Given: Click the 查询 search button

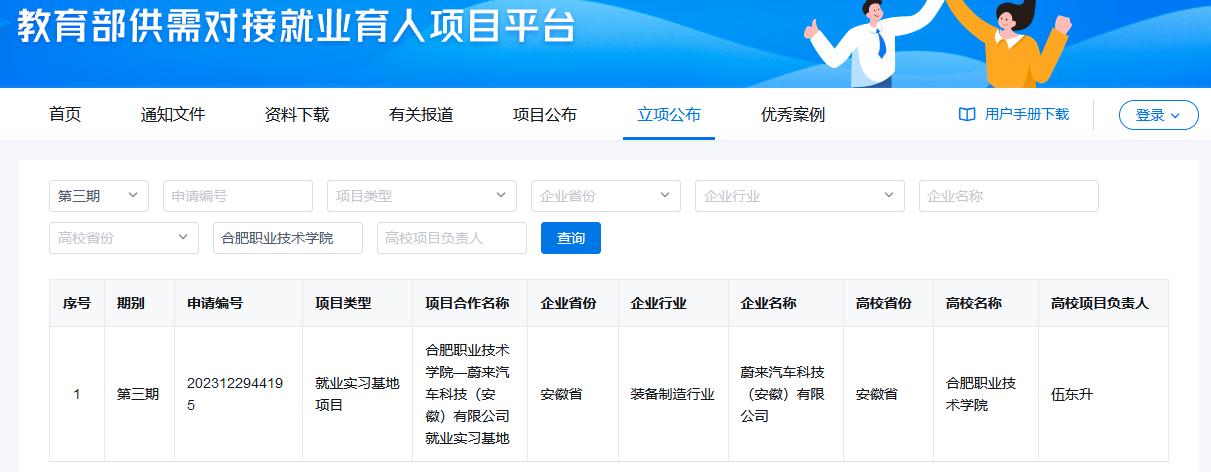Looking at the screenshot, I should [570, 238].
